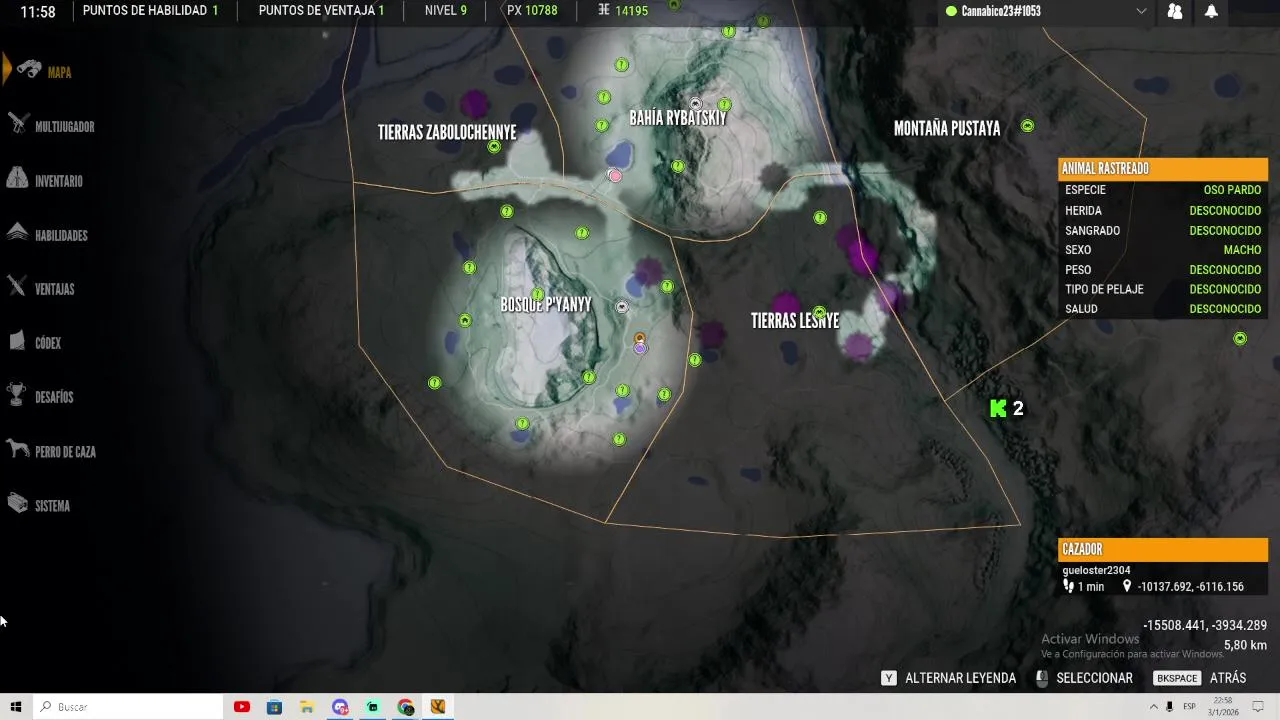Click the ? marker right of Bahía Rybatskiy lookout
Image resolution: width=1280 pixels, height=720 pixels.
coord(724,105)
